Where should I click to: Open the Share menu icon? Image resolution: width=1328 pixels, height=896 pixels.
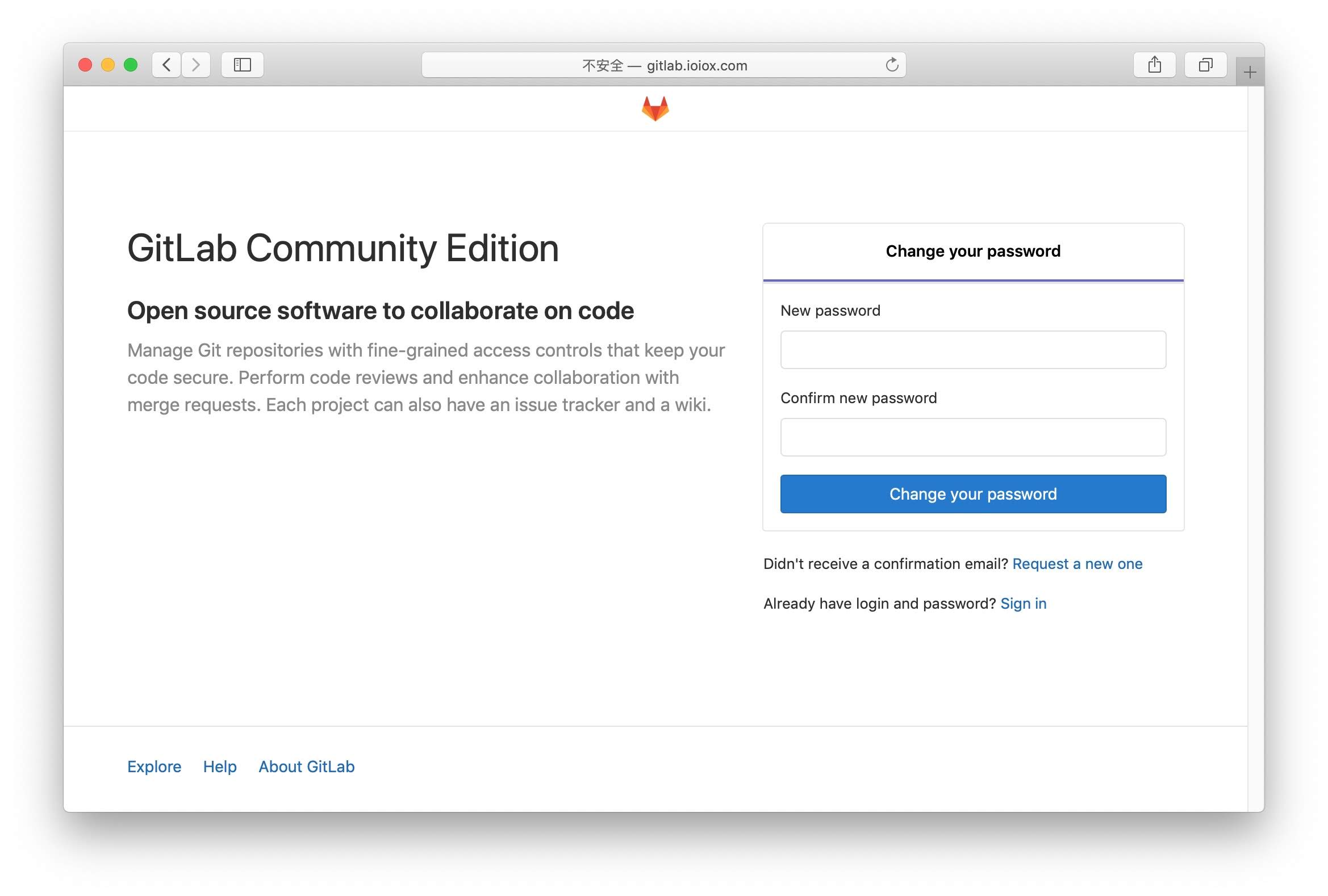click(1154, 65)
